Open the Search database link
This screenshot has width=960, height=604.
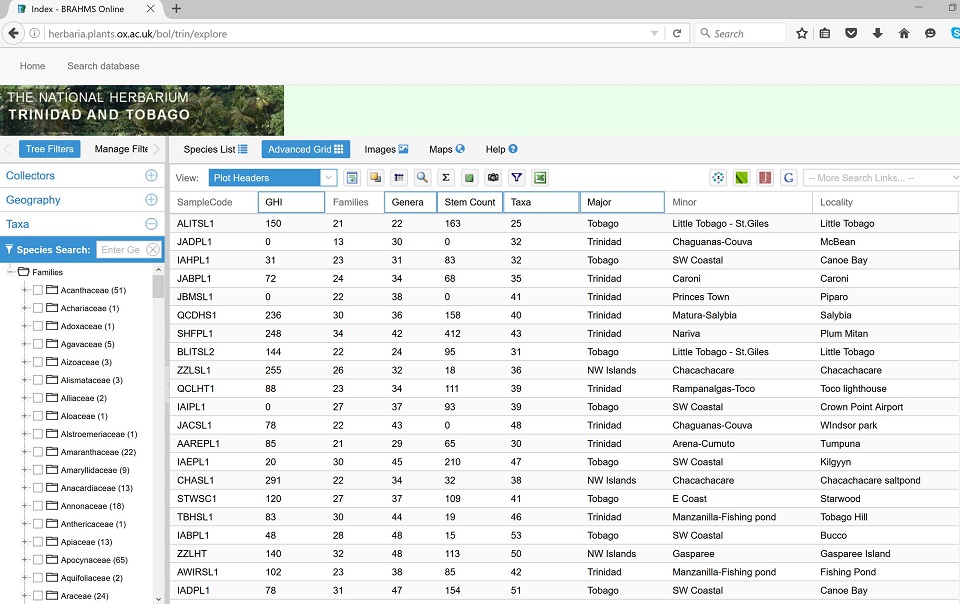click(x=103, y=66)
